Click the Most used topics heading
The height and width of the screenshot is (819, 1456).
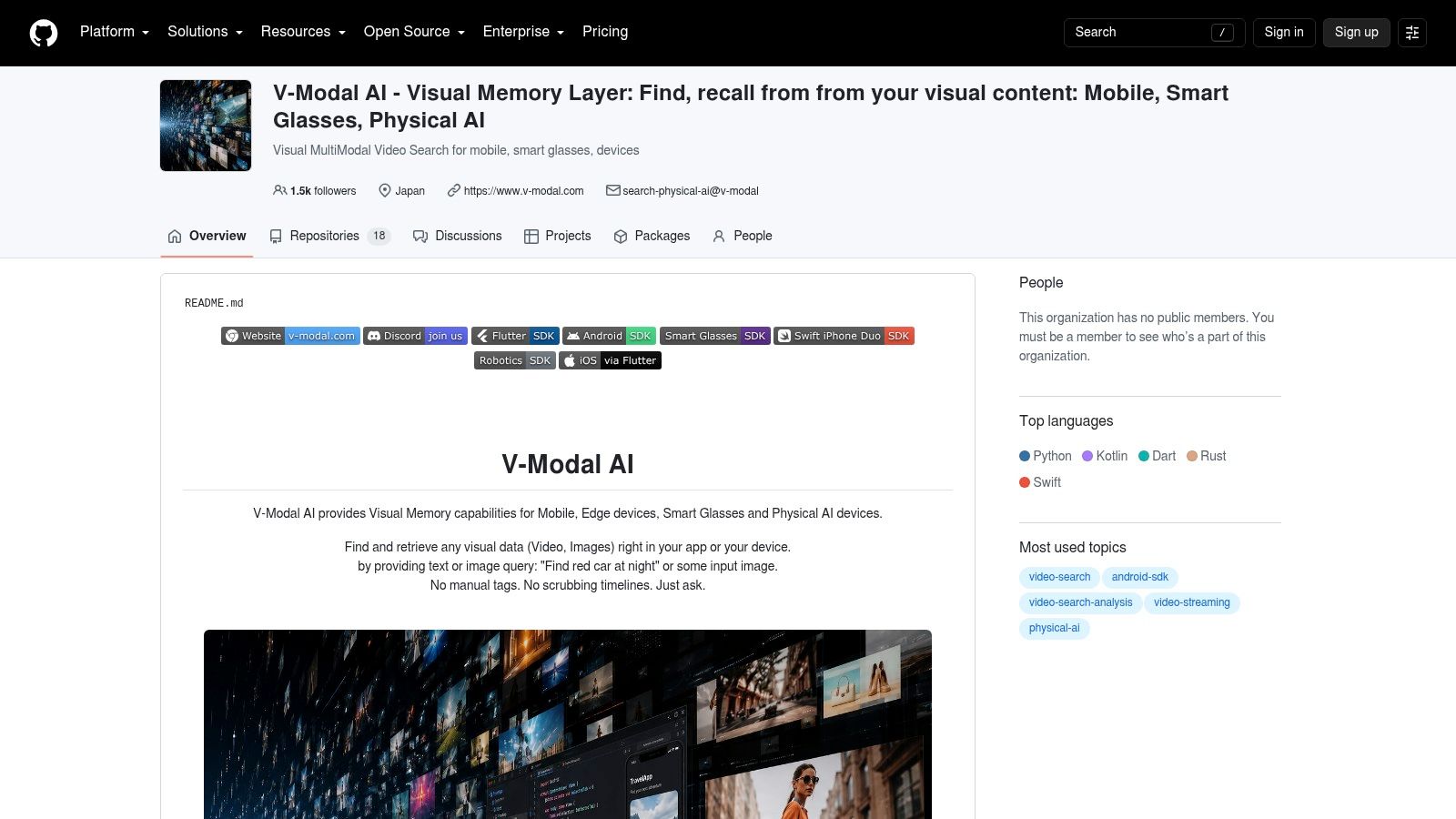coord(1072,548)
